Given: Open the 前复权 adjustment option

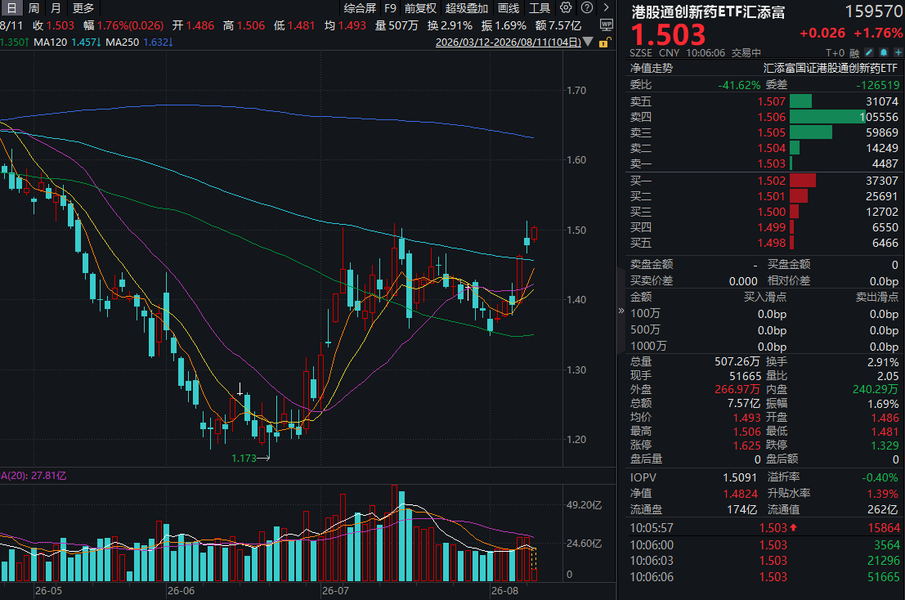Looking at the screenshot, I should (x=420, y=8).
